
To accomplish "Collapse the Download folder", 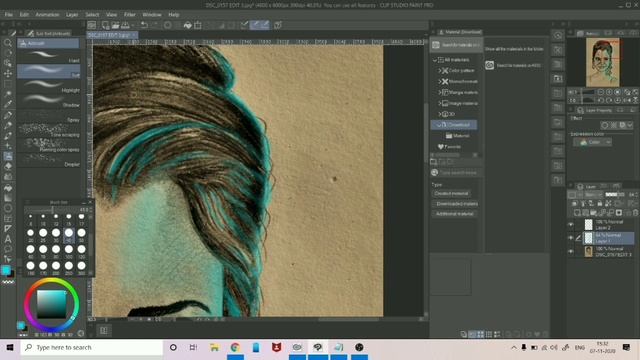I will click(440, 125).
